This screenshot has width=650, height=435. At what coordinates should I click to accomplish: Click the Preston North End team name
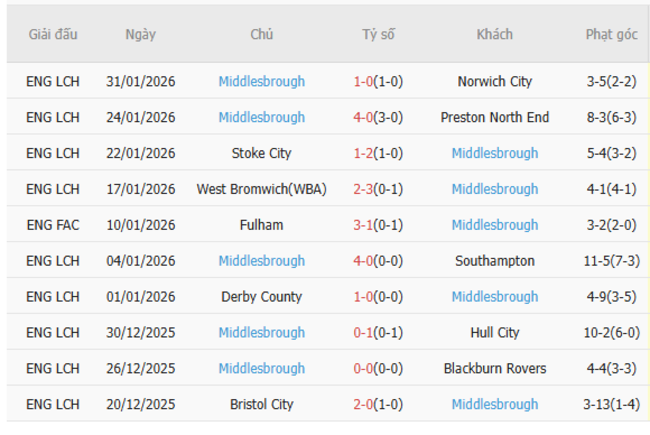(x=494, y=118)
